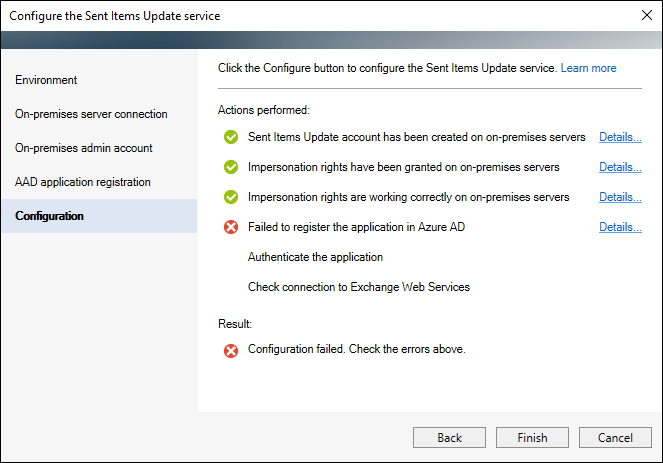The width and height of the screenshot is (663, 463).
Task: Select the Configuration step
Action: click(99, 216)
